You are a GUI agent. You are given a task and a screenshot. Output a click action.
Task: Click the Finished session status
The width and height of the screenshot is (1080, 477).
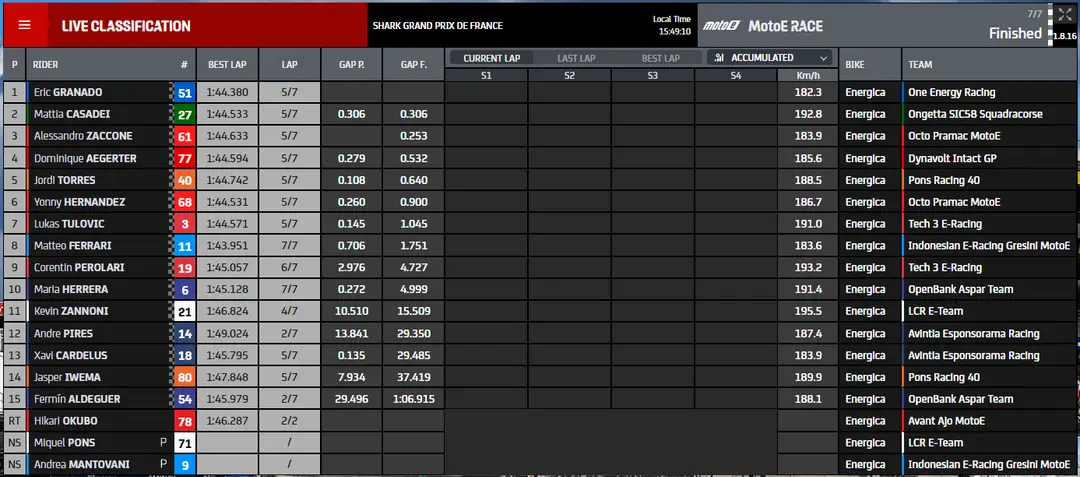(1015, 33)
